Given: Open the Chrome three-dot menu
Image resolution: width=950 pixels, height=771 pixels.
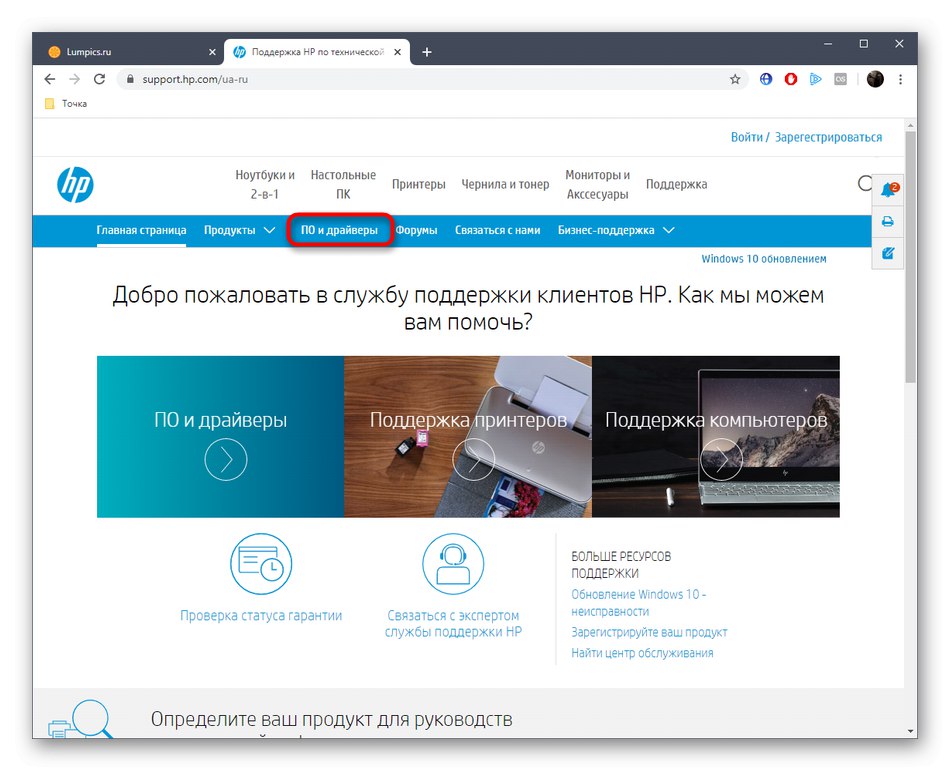Looking at the screenshot, I should click(900, 79).
